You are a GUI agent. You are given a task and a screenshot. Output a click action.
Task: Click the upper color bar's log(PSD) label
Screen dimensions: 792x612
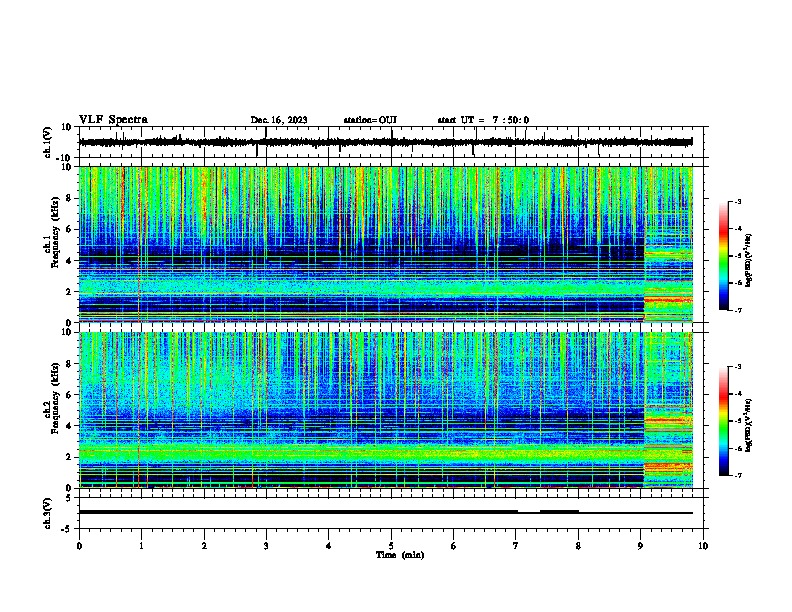click(749, 260)
